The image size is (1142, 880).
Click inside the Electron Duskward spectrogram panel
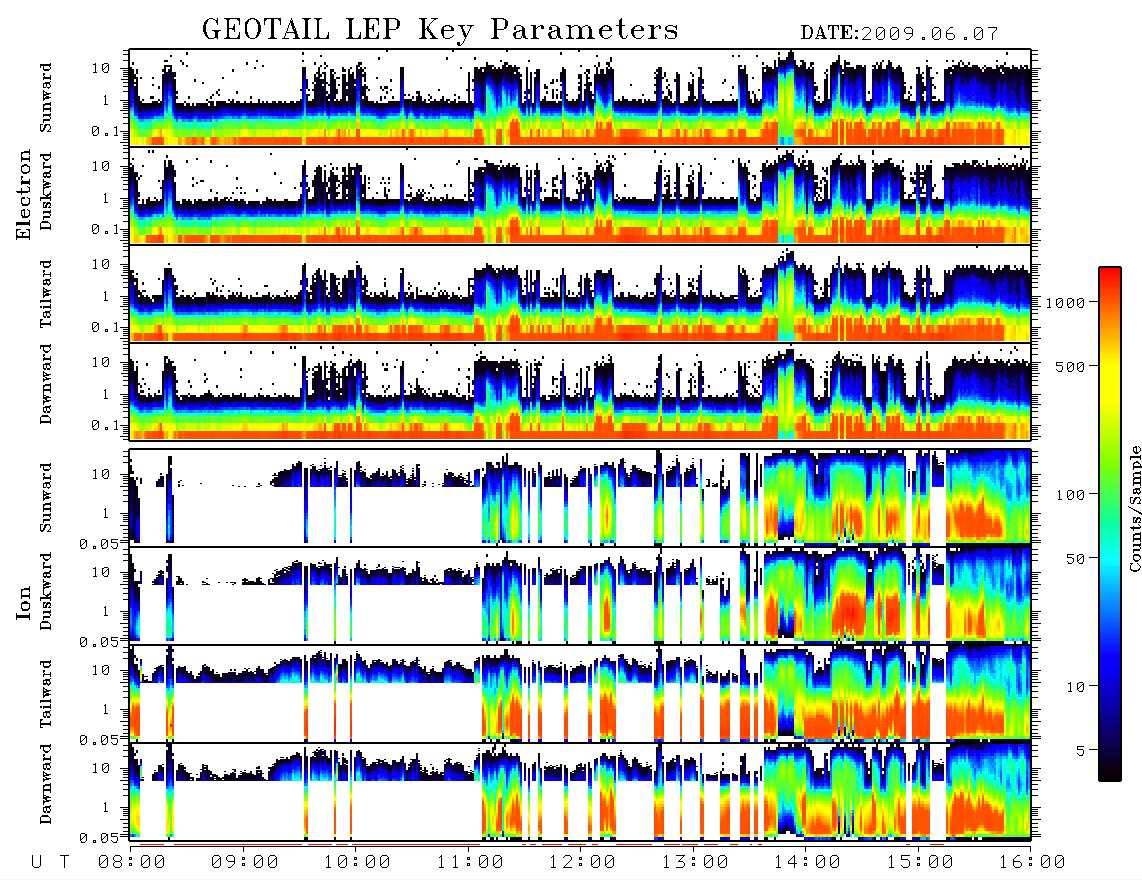580,195
